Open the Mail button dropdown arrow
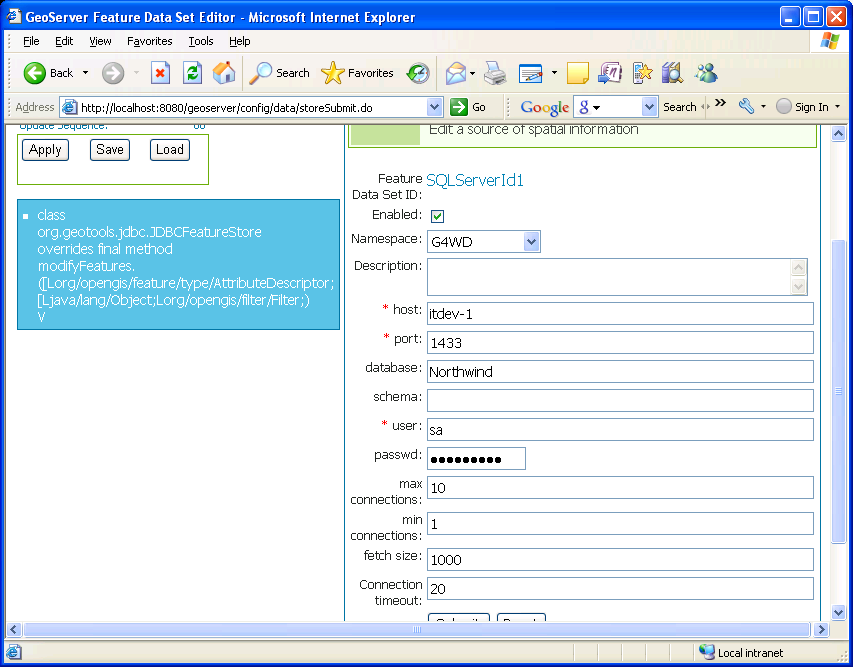Screen dimensions: 853x667 (x=473, y=73)
